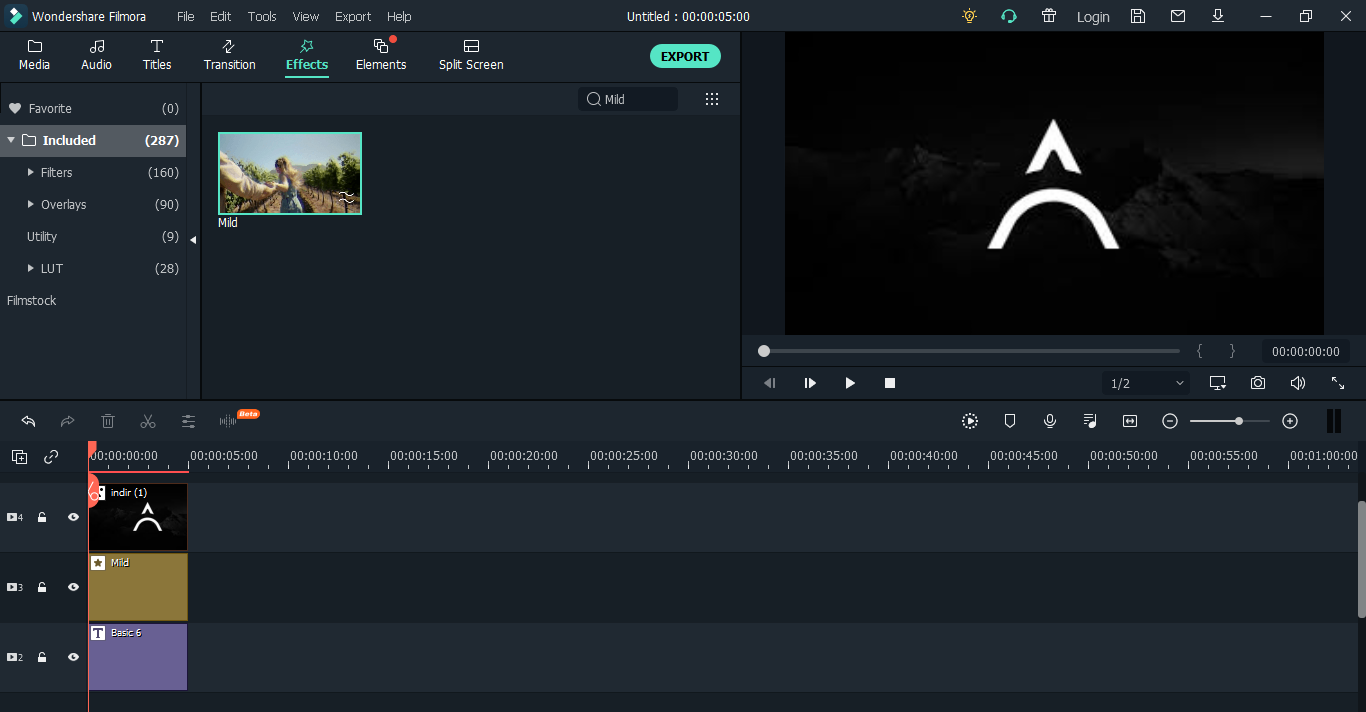Open the Audio tab
Viewport: 1366px width, 712px height.
(x=96, y=55)
